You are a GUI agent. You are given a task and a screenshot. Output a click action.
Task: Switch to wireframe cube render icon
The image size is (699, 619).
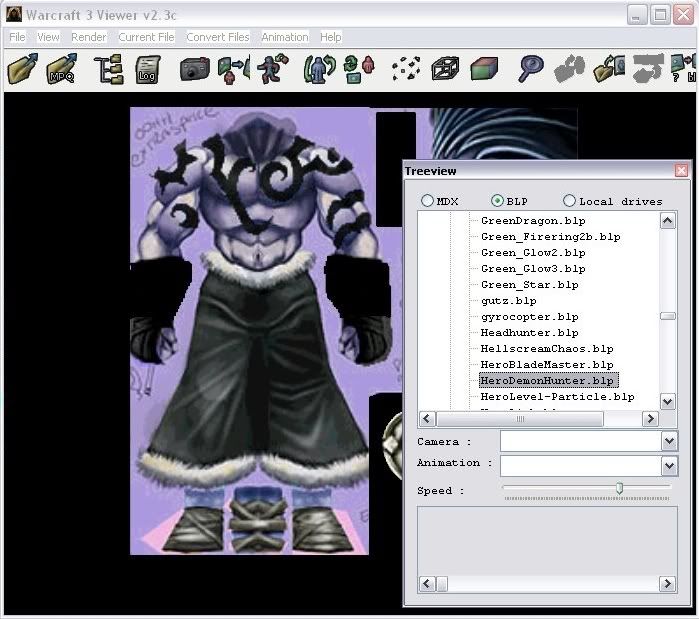445,69
